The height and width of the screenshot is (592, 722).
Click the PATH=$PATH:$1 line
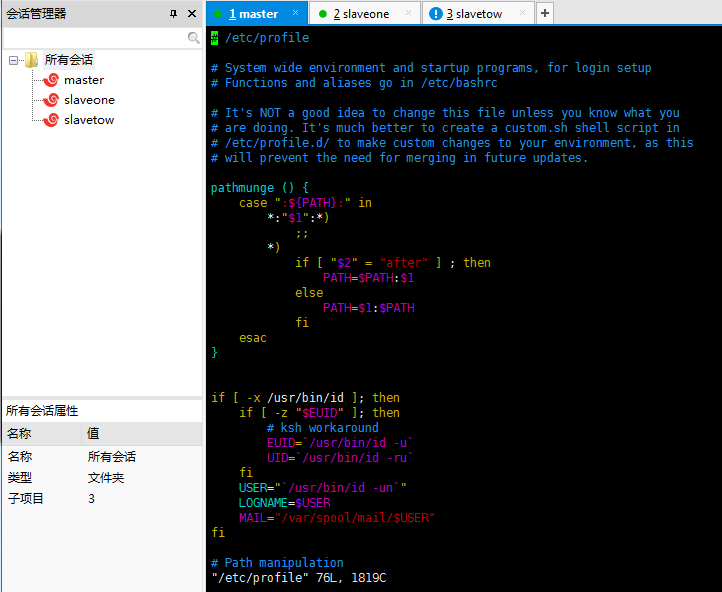[x=368, y=278]
